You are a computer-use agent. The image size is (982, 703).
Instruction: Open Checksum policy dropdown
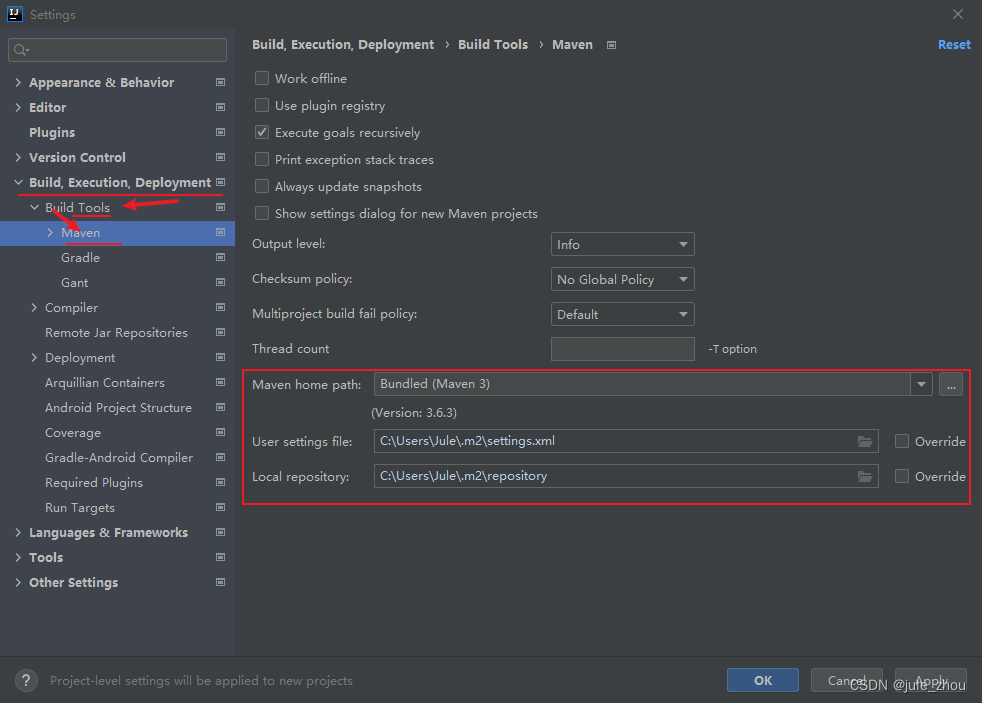(x=623, y=279)
